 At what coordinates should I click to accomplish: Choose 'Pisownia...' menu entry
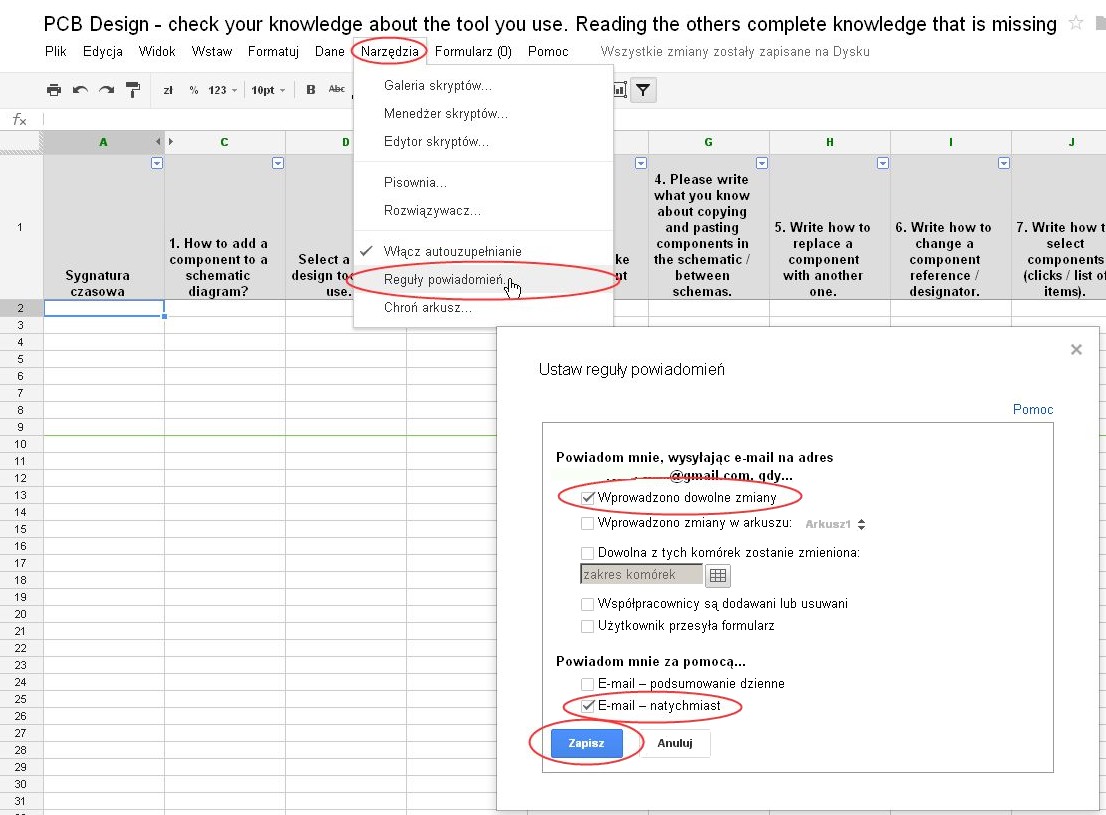[x=483, y=183]
